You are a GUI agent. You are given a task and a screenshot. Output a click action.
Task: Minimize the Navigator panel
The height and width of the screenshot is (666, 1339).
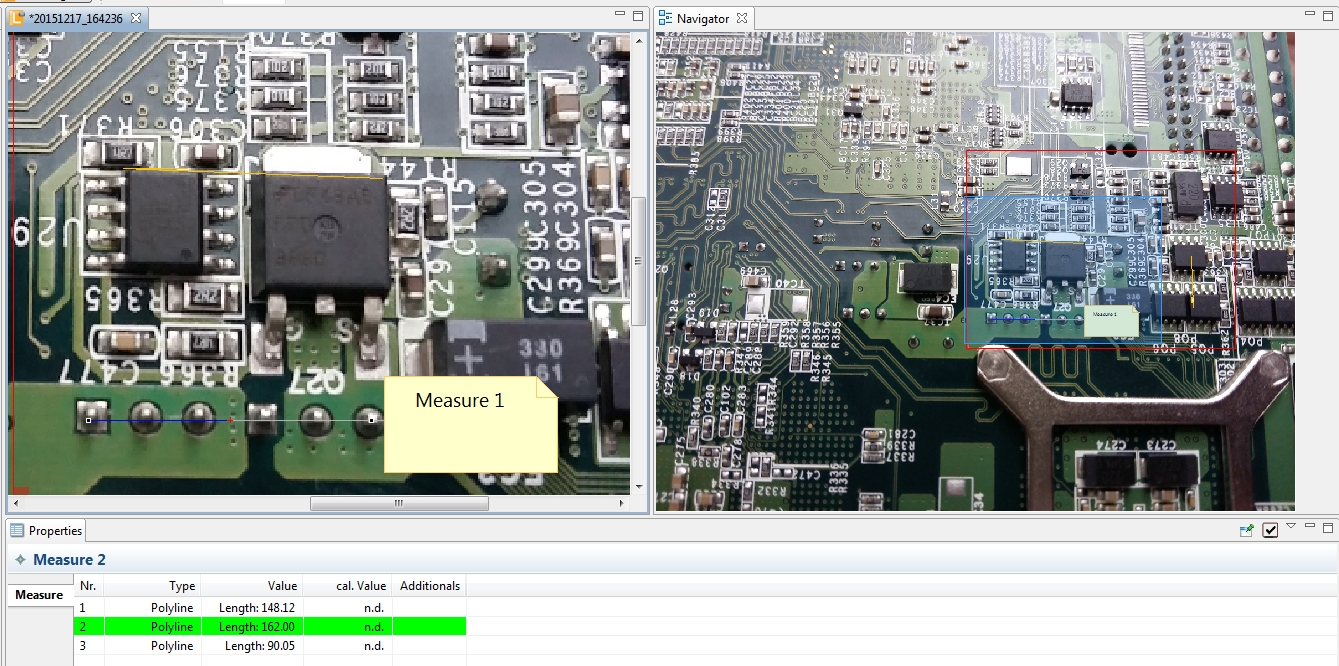tap(1310, 14)
